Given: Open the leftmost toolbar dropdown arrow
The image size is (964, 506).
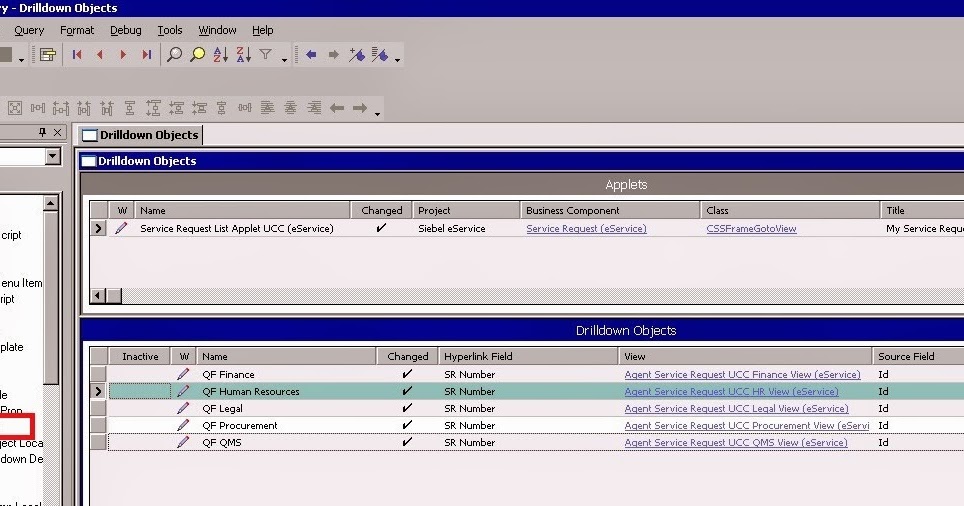Looking at the screenshot, I should (22, 60).
